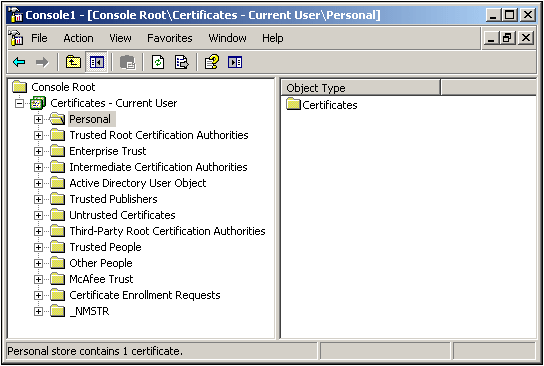This screenshot has width=544, height=366.
Task: Click the empty second column header
Action: click(488, 88)
